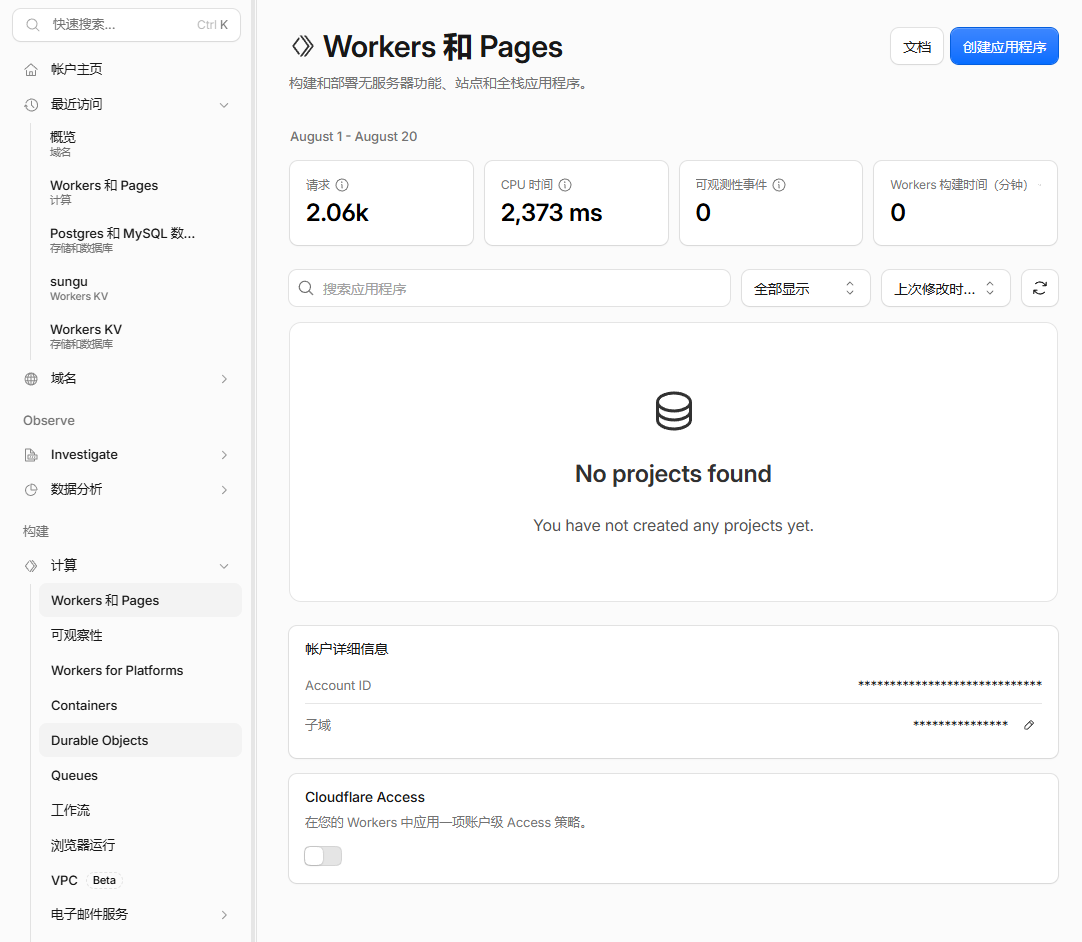Expand the 数据分析 section chevron
The image size is (1082, 942).
point(224,490)
